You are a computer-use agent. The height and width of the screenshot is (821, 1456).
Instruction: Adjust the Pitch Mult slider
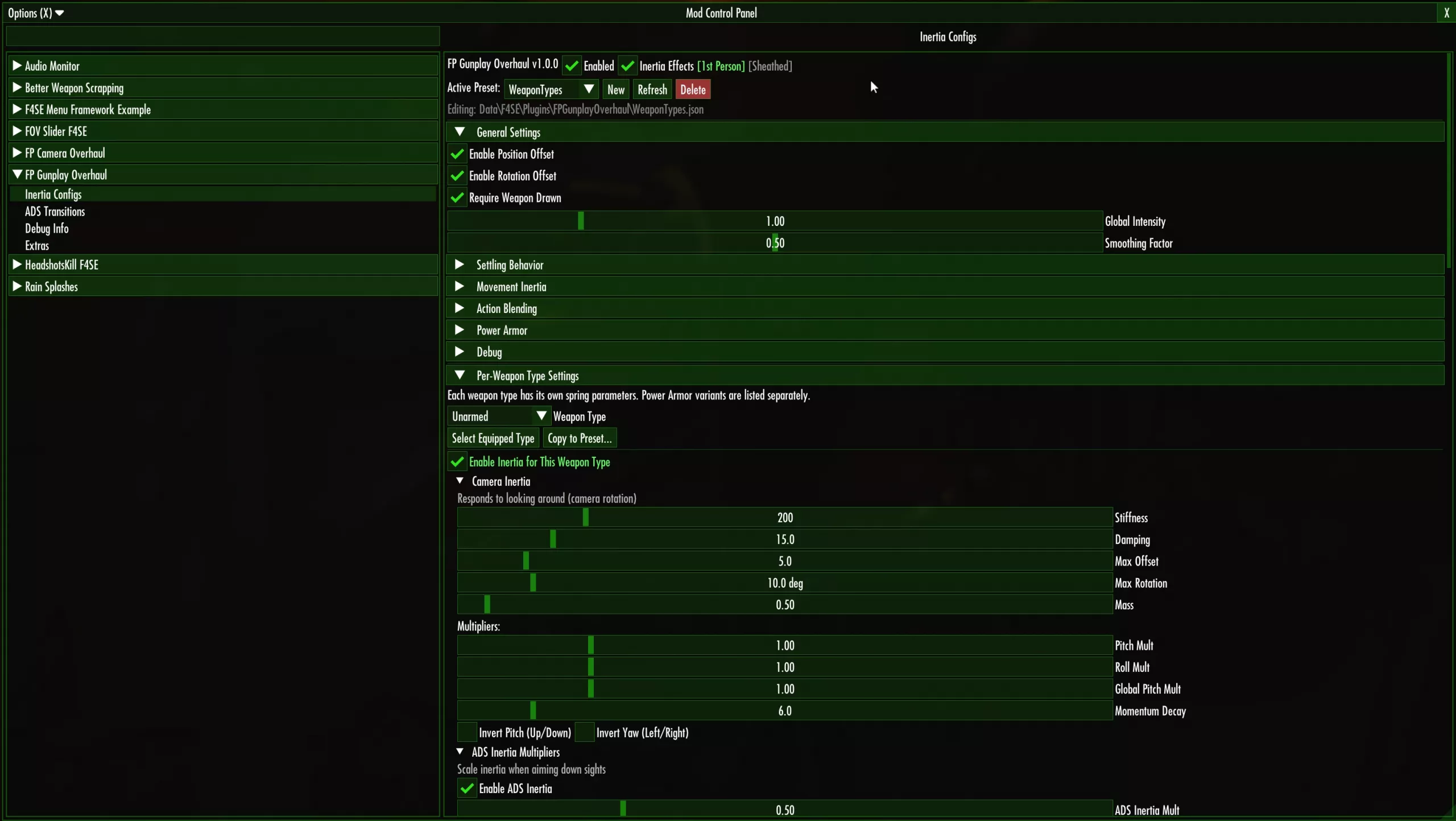784,645
